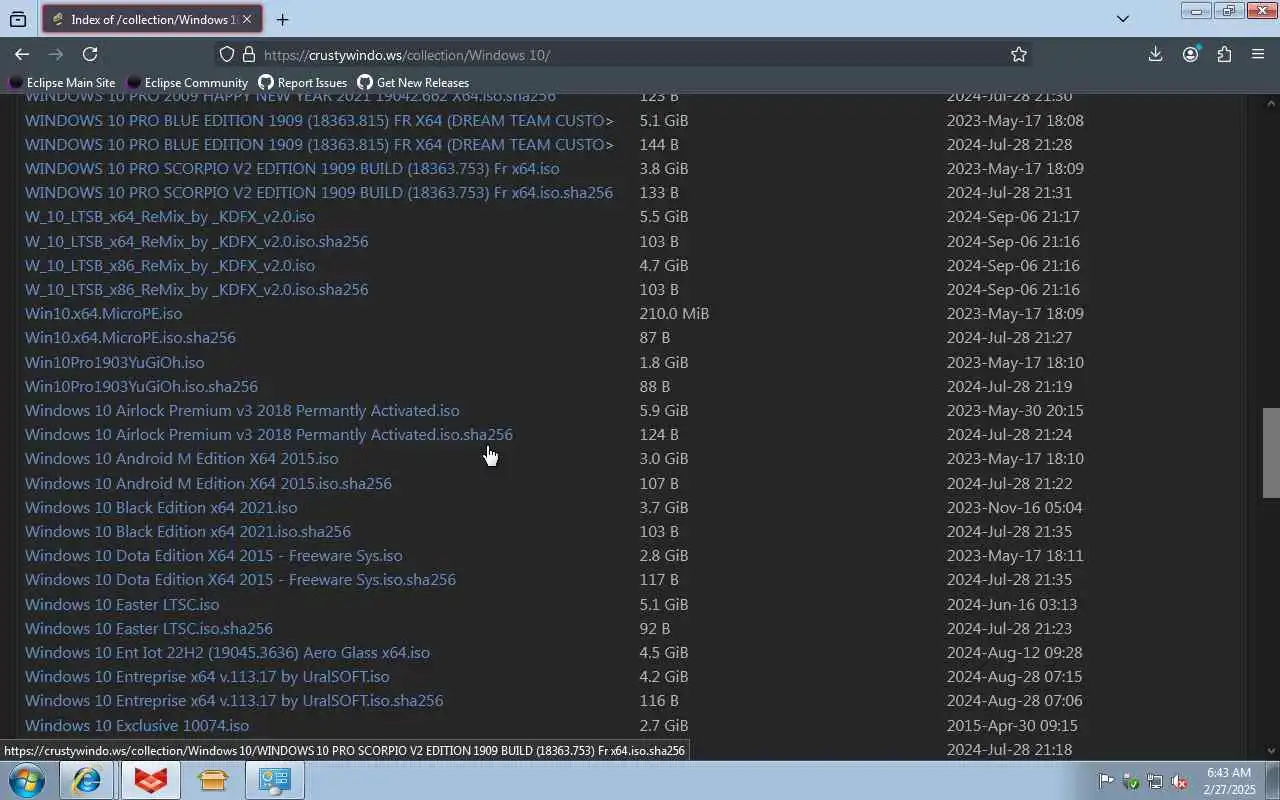Screen dimensions: 1280x800
Task: Open the clock showing 6:43 AM
Action: tap(1229, 781)
